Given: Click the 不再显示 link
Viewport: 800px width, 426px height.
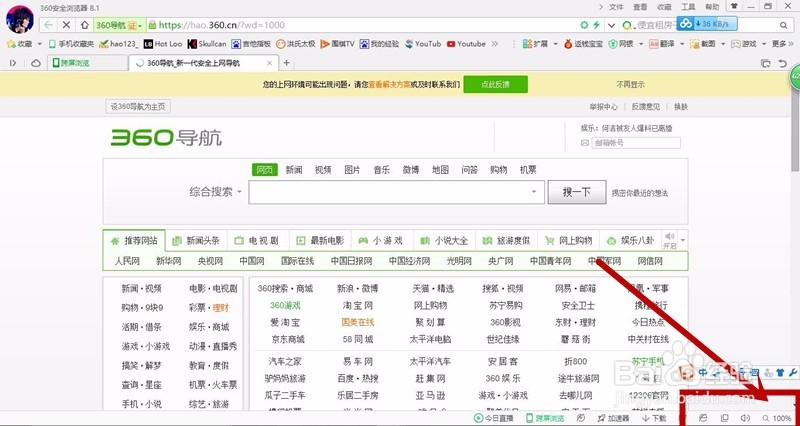Looking at the screenshot, I should pos(630,85).
